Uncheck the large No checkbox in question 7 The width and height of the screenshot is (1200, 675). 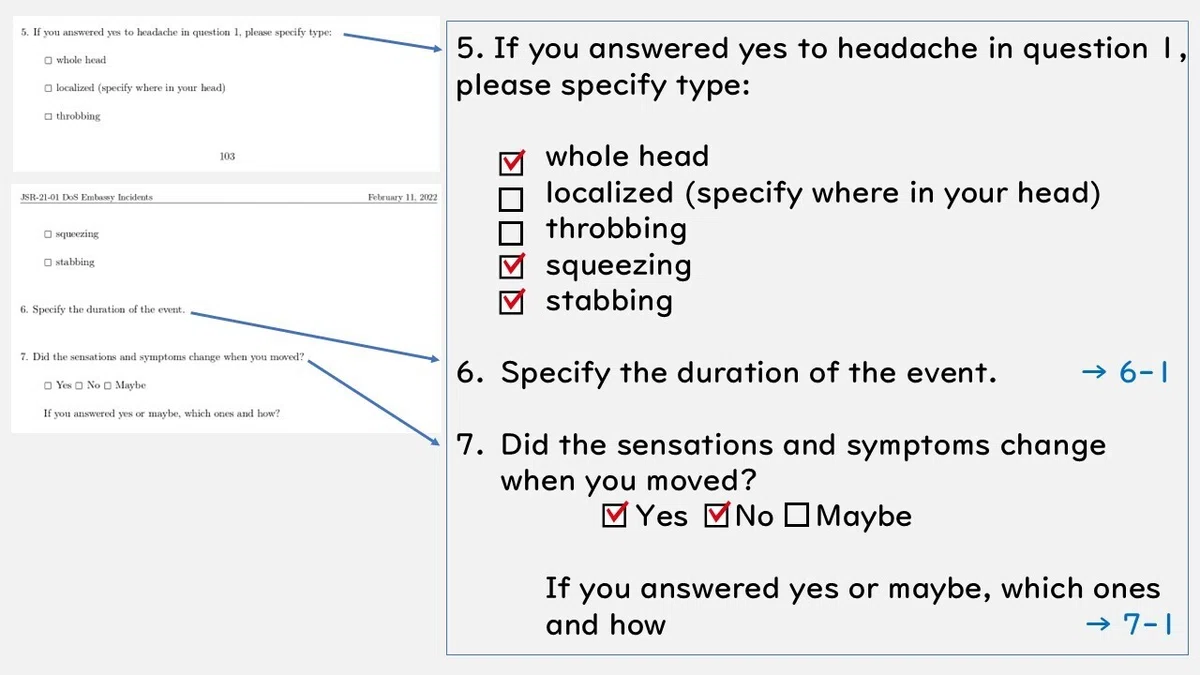click(x=718, y=516)
